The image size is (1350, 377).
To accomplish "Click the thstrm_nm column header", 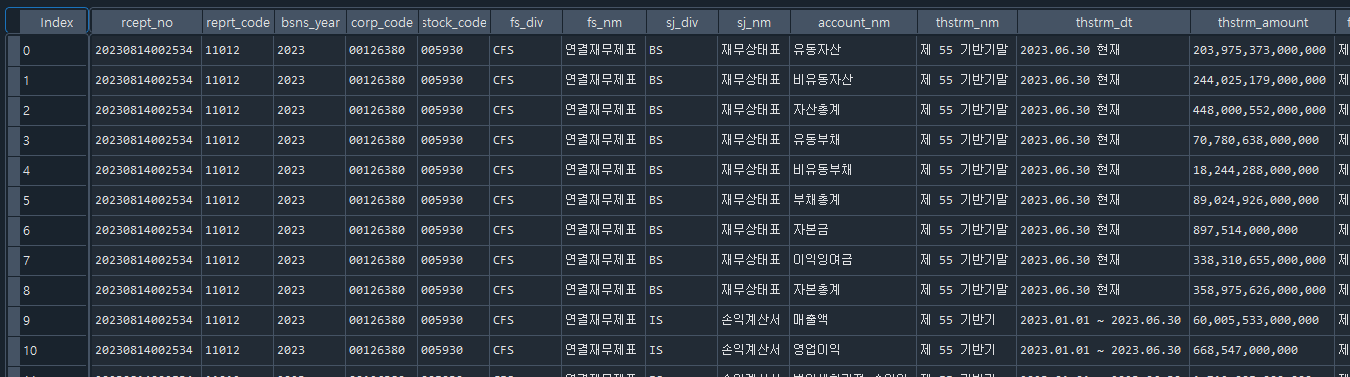I will 967,22.
